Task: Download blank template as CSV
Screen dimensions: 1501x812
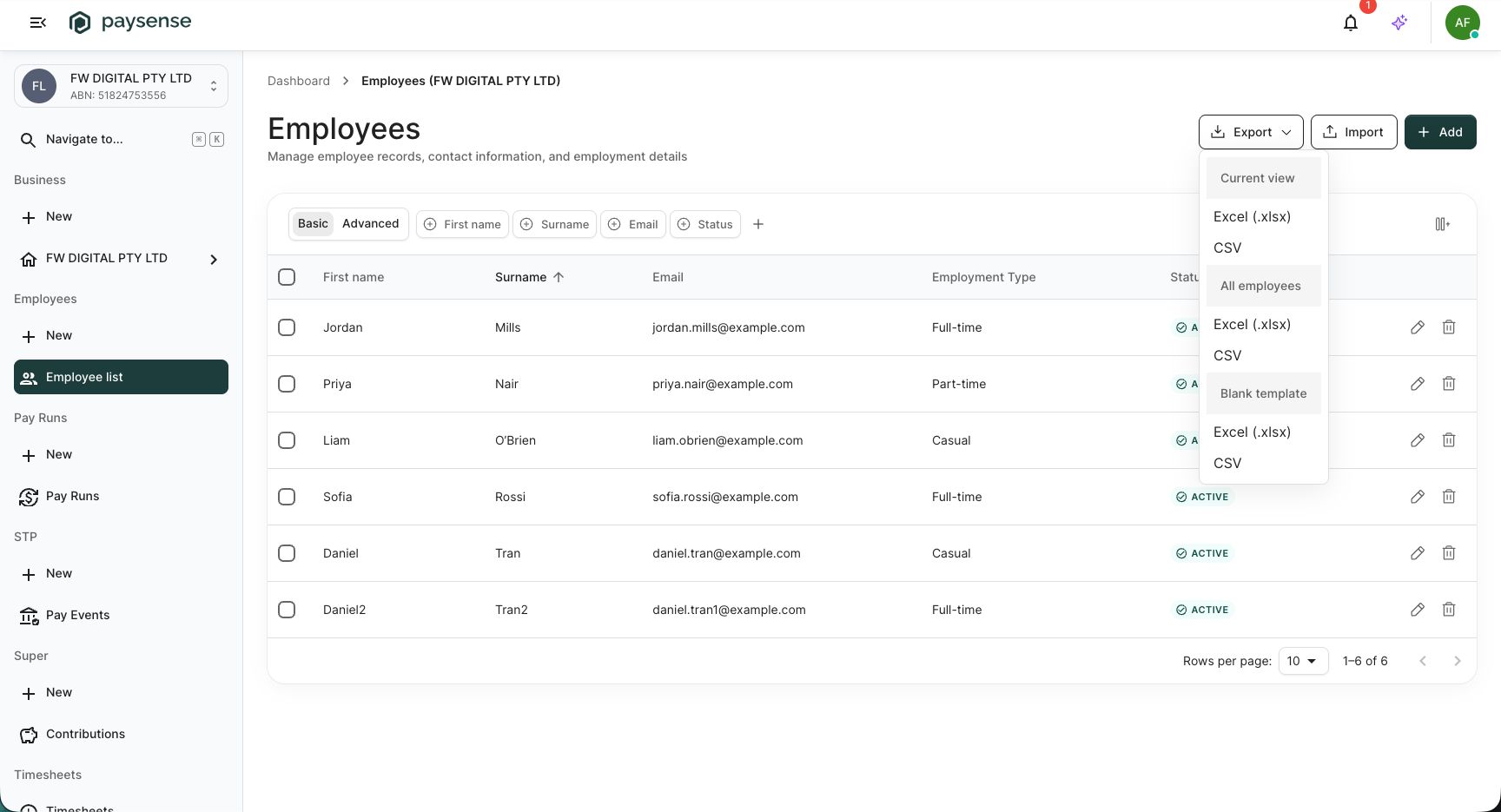Action: (1263, 463)
